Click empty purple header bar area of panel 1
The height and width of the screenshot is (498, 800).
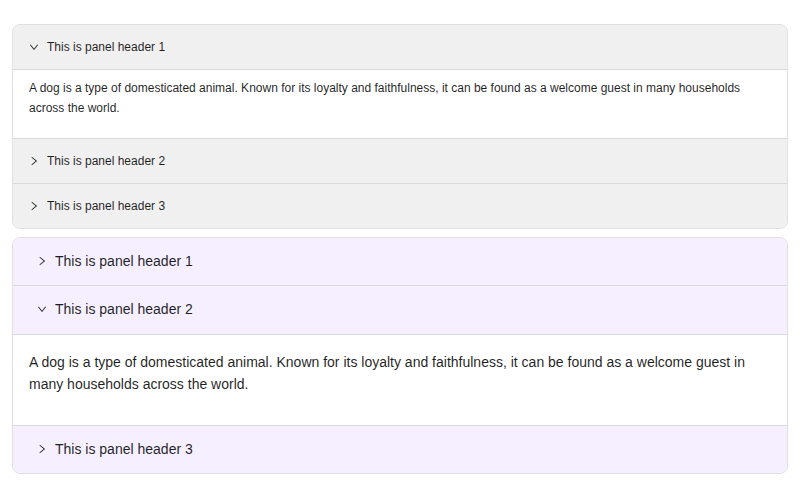[x=490, y=261]
